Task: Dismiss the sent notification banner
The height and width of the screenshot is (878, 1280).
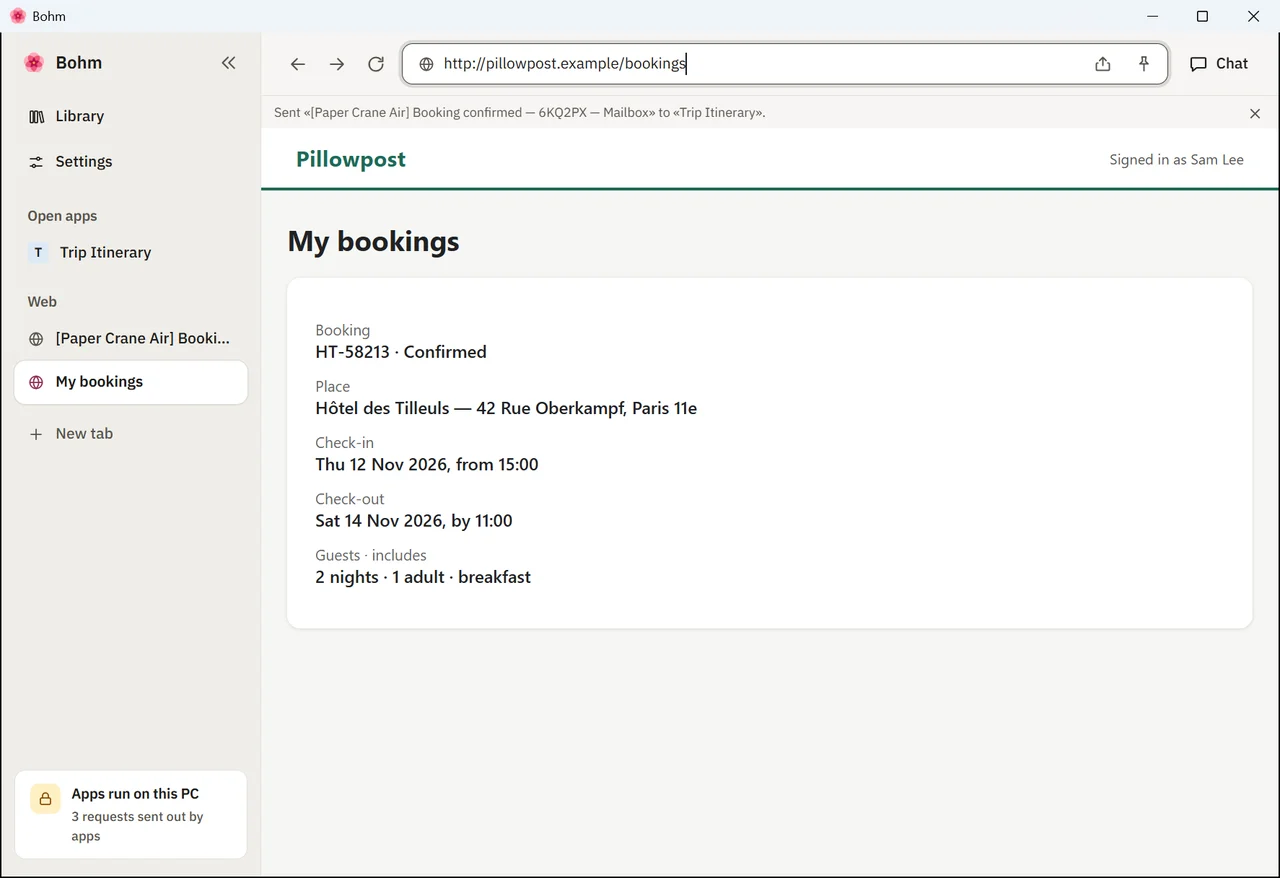Action: 1255,113
